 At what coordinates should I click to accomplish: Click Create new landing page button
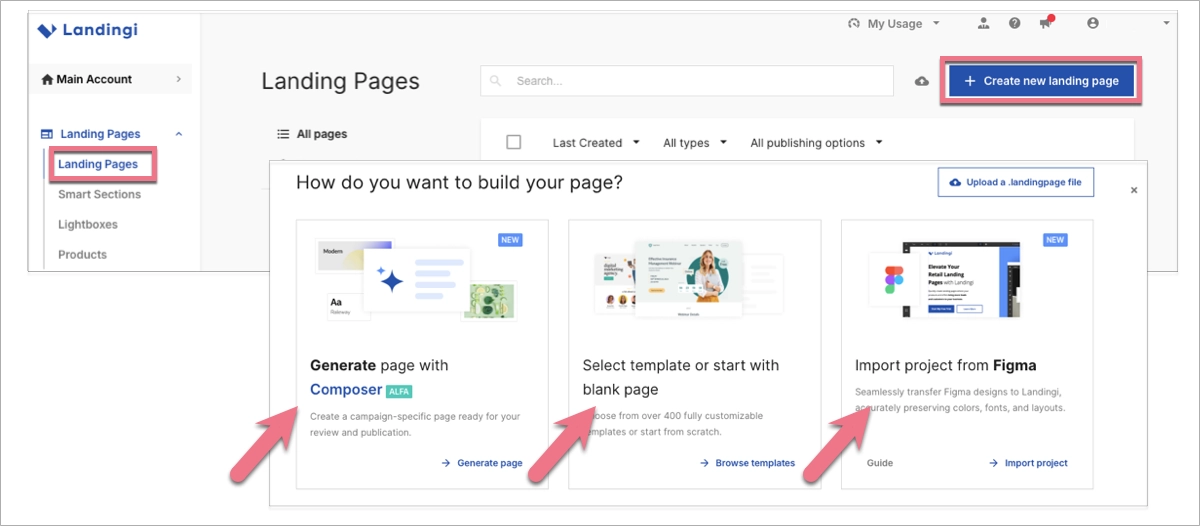(x=1041, y=81)
